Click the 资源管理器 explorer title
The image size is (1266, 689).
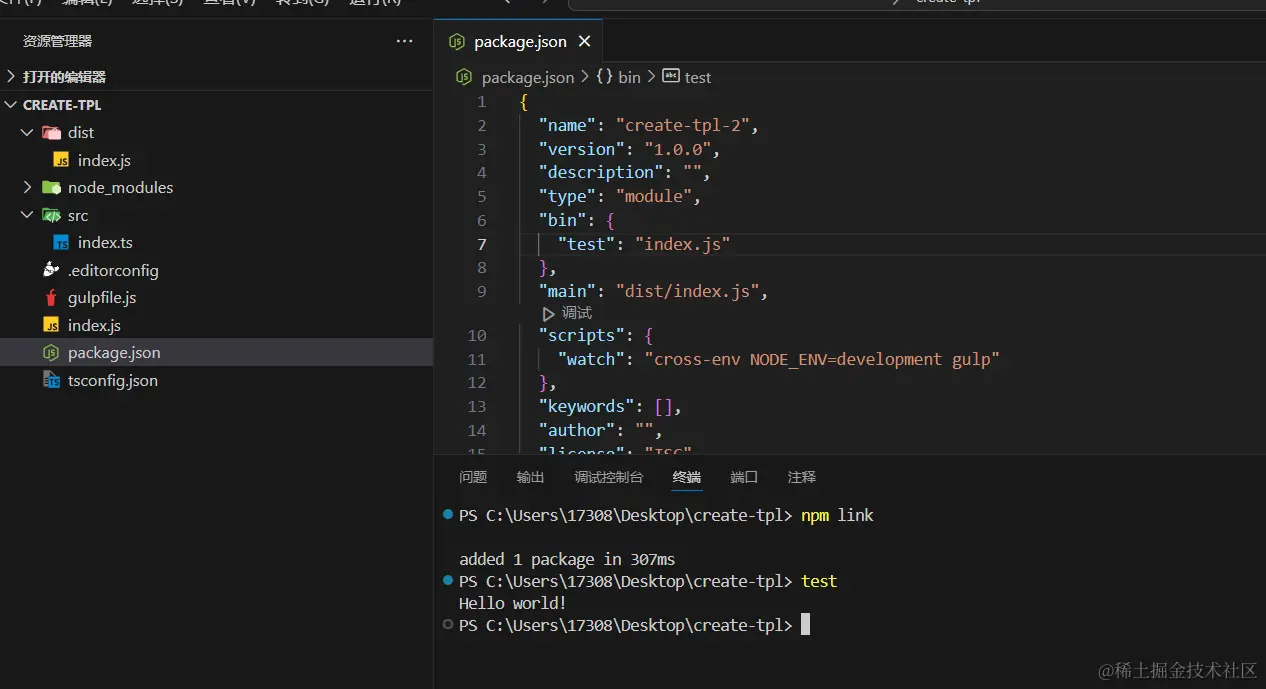click(x=58, y=41)
